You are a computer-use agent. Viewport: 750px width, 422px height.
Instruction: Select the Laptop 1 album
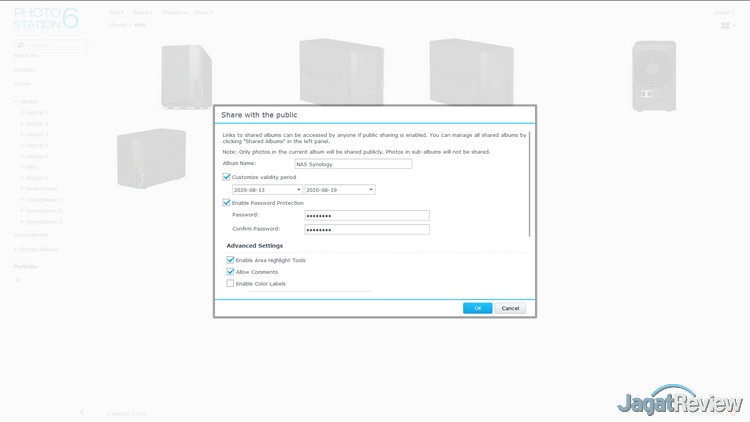click(37, 112)
